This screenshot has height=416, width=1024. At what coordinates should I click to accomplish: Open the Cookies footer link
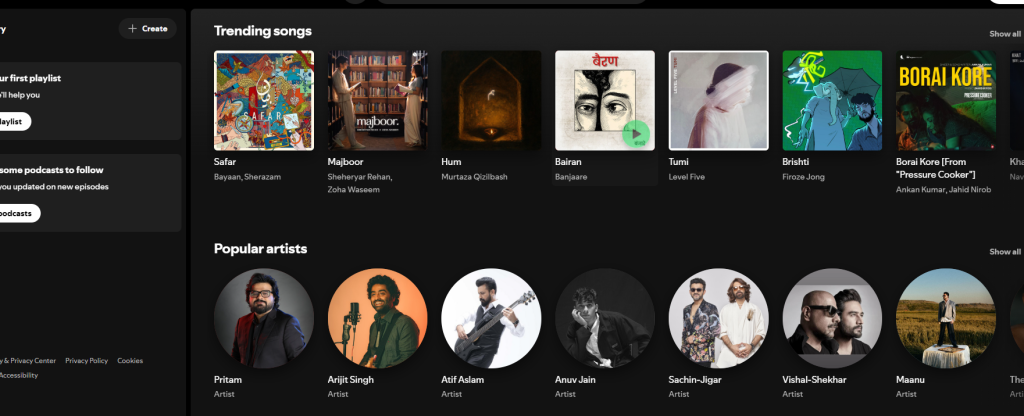tap(130, 360)
